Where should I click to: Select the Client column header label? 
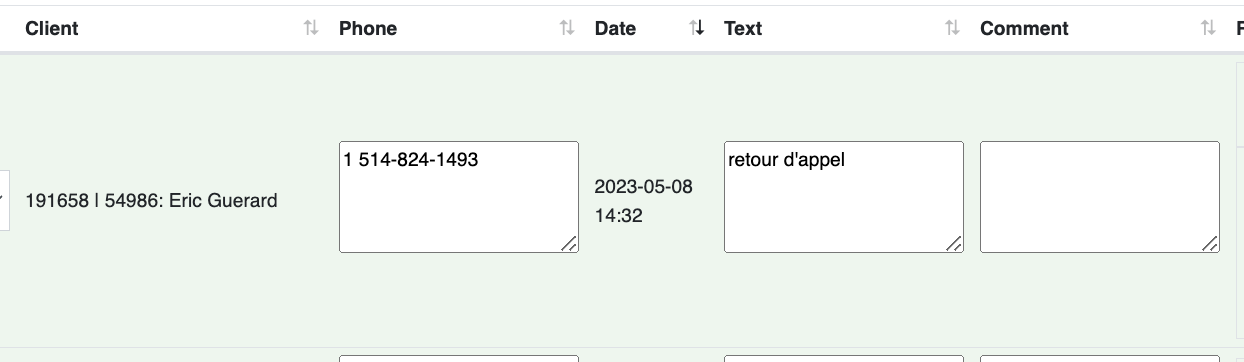52,29
